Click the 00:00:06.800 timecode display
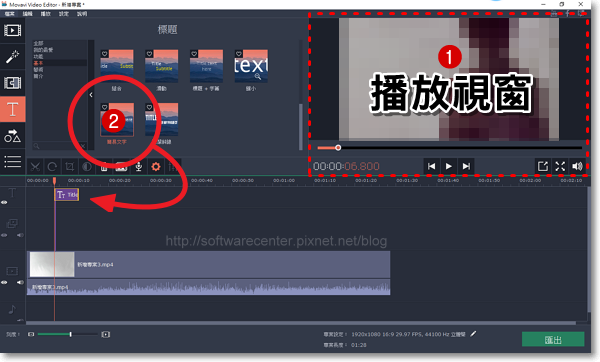 [x=346, y=166]
